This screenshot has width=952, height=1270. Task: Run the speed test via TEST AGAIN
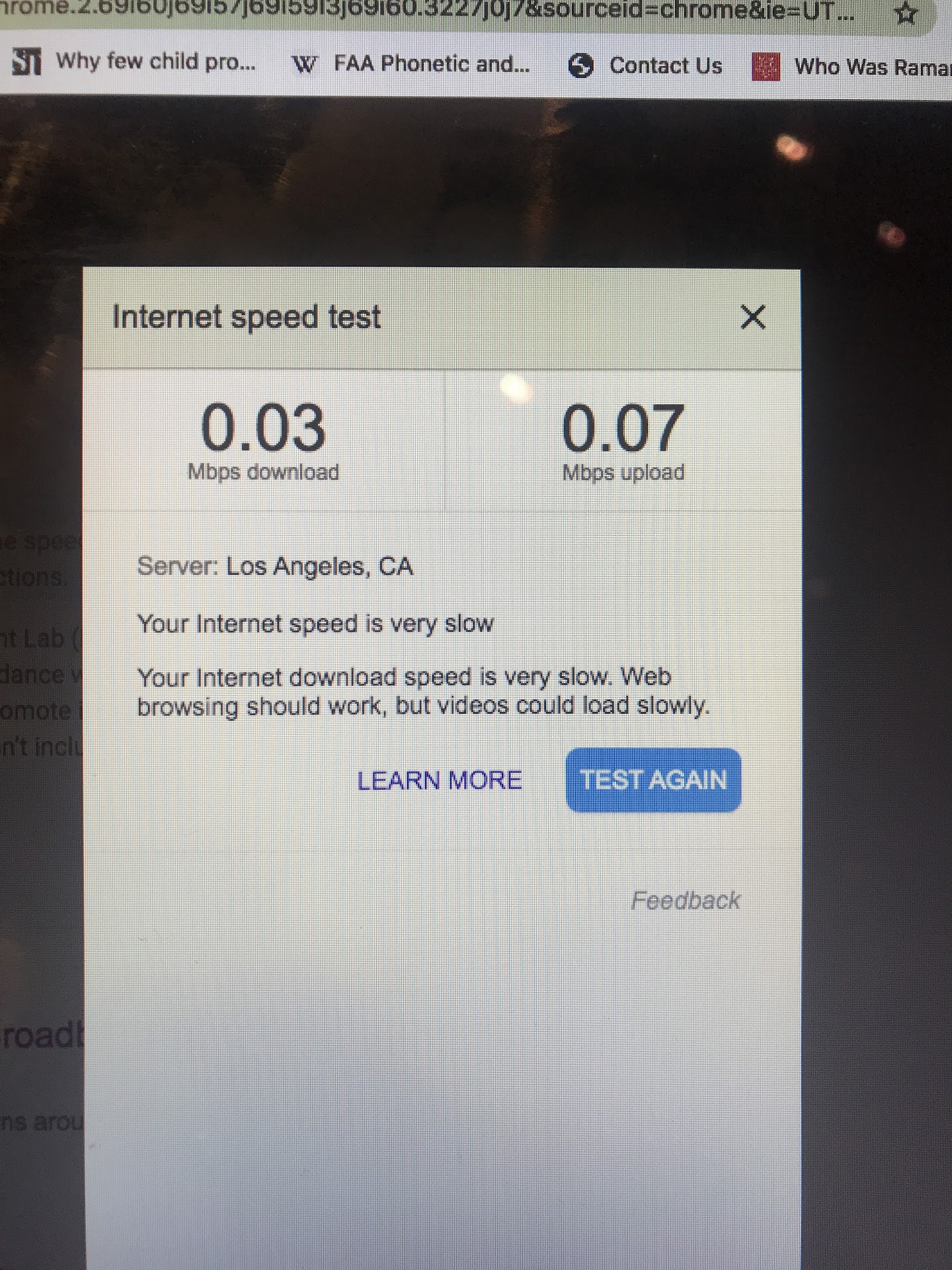653,780
